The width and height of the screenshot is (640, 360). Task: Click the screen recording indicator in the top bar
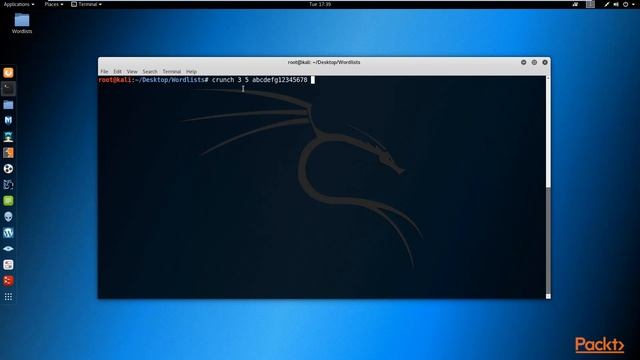[575, 4]
